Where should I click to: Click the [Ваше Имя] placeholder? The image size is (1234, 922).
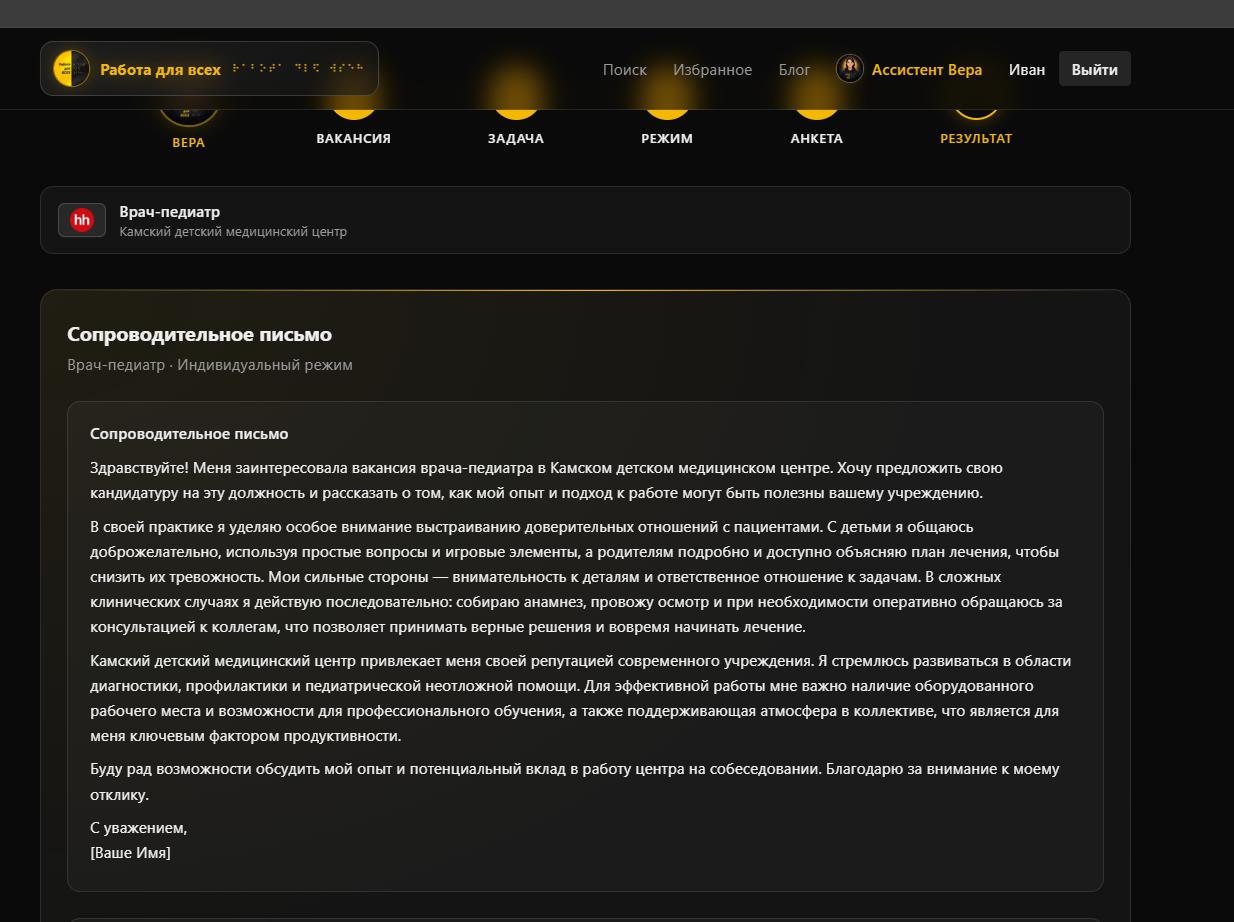130,853
